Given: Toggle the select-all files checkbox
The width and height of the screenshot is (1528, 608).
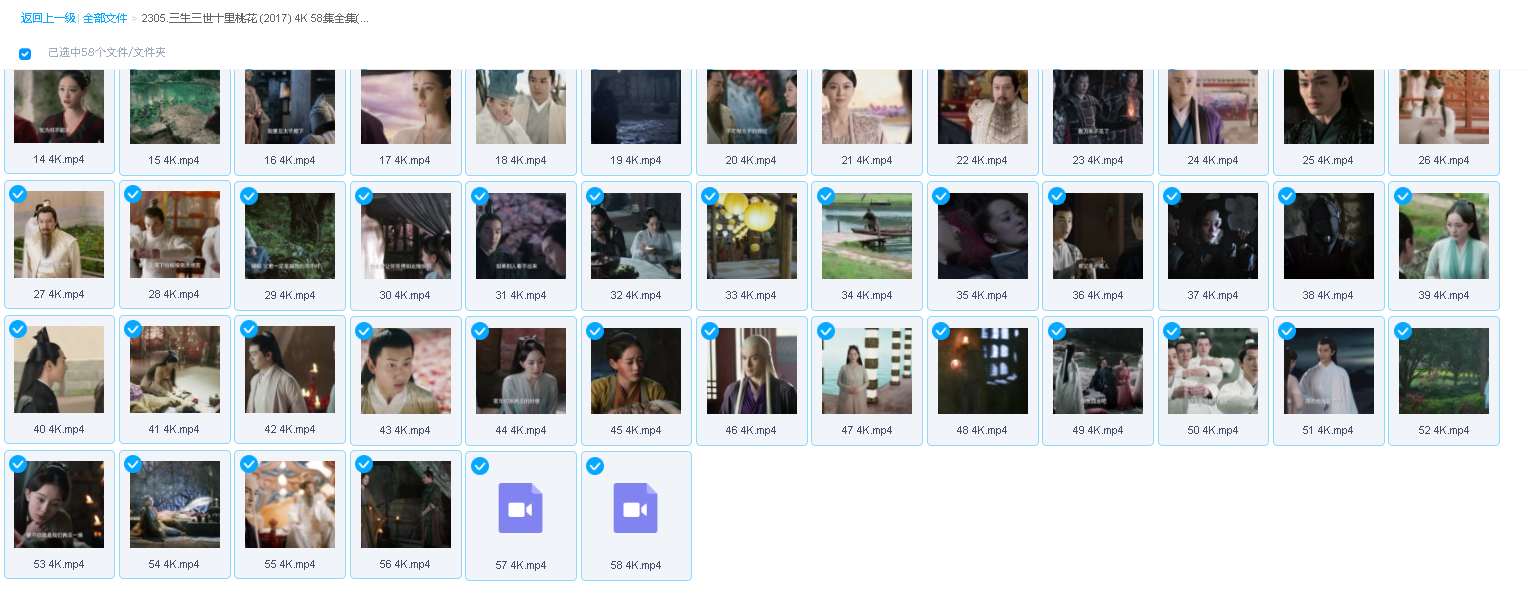Looking at the screenshot, I should coord(25,53).
